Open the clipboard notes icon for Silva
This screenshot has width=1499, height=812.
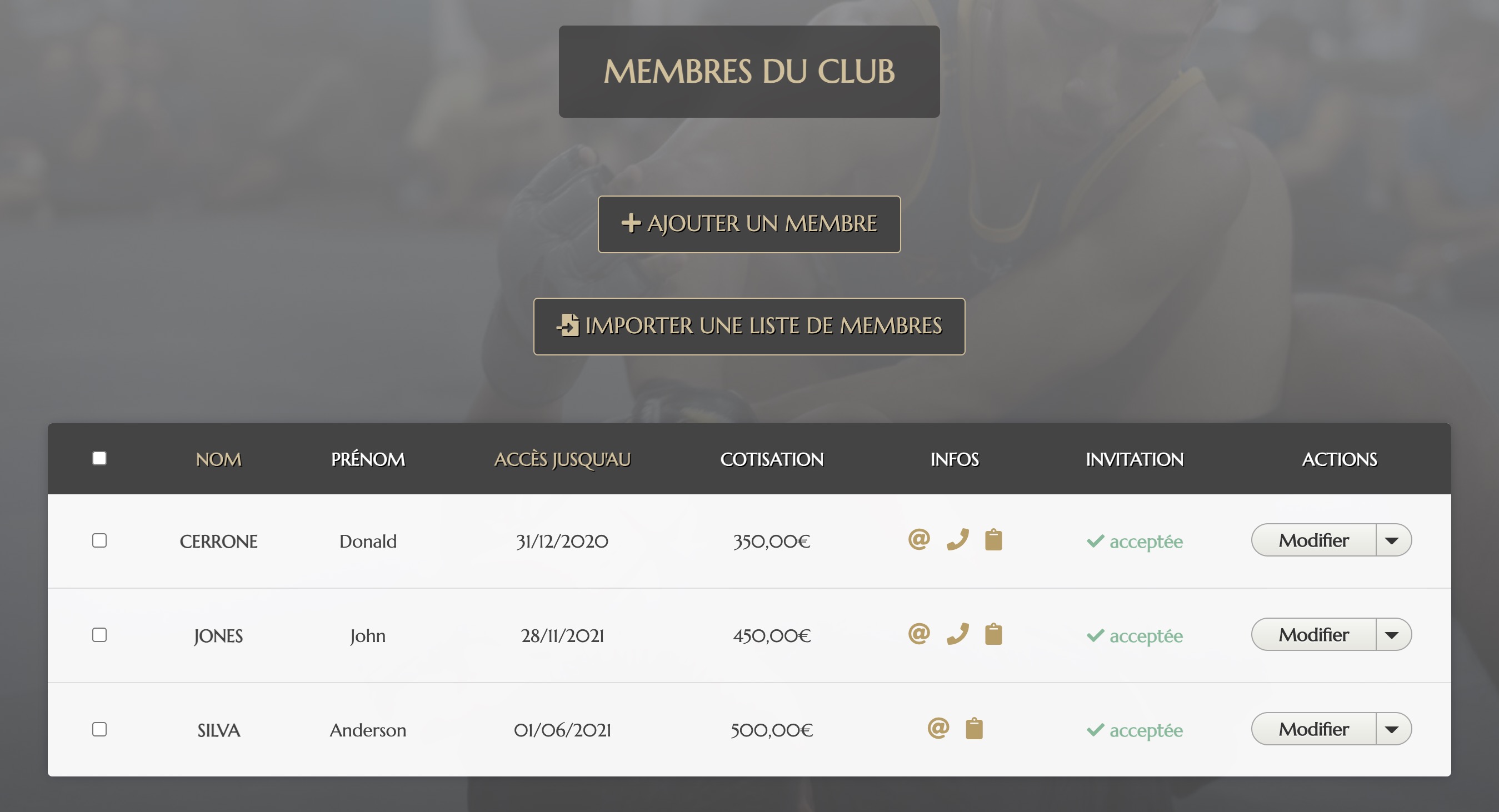974,728
